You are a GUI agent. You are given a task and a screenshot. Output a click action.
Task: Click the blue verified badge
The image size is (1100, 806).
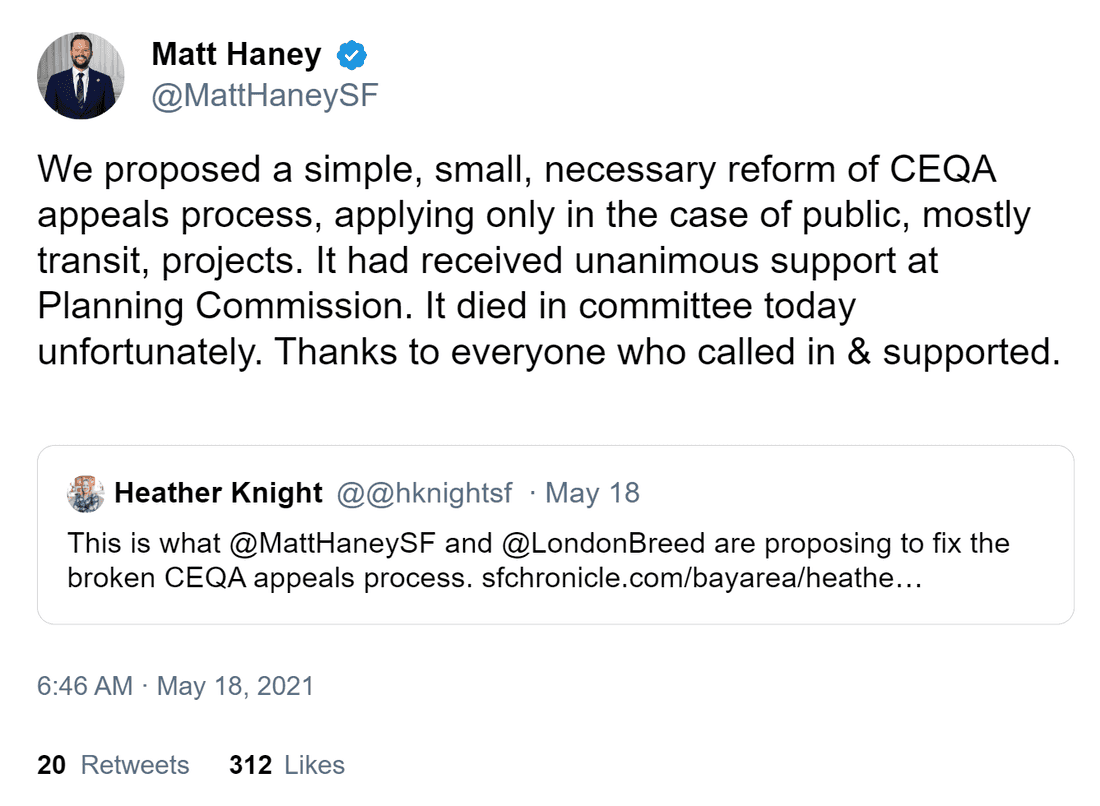[350, 55]
